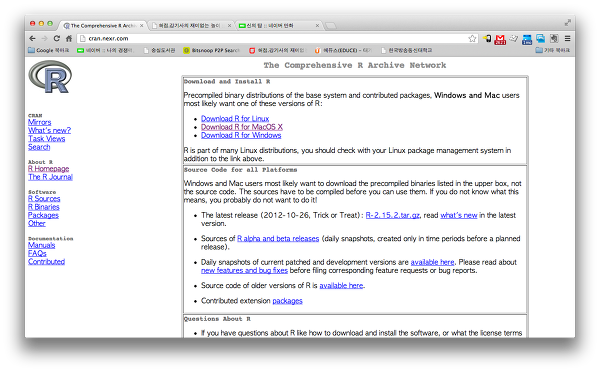Visit the R Homepage link
The width and height of the screenshot is (600, 372).
coord(49,169)
